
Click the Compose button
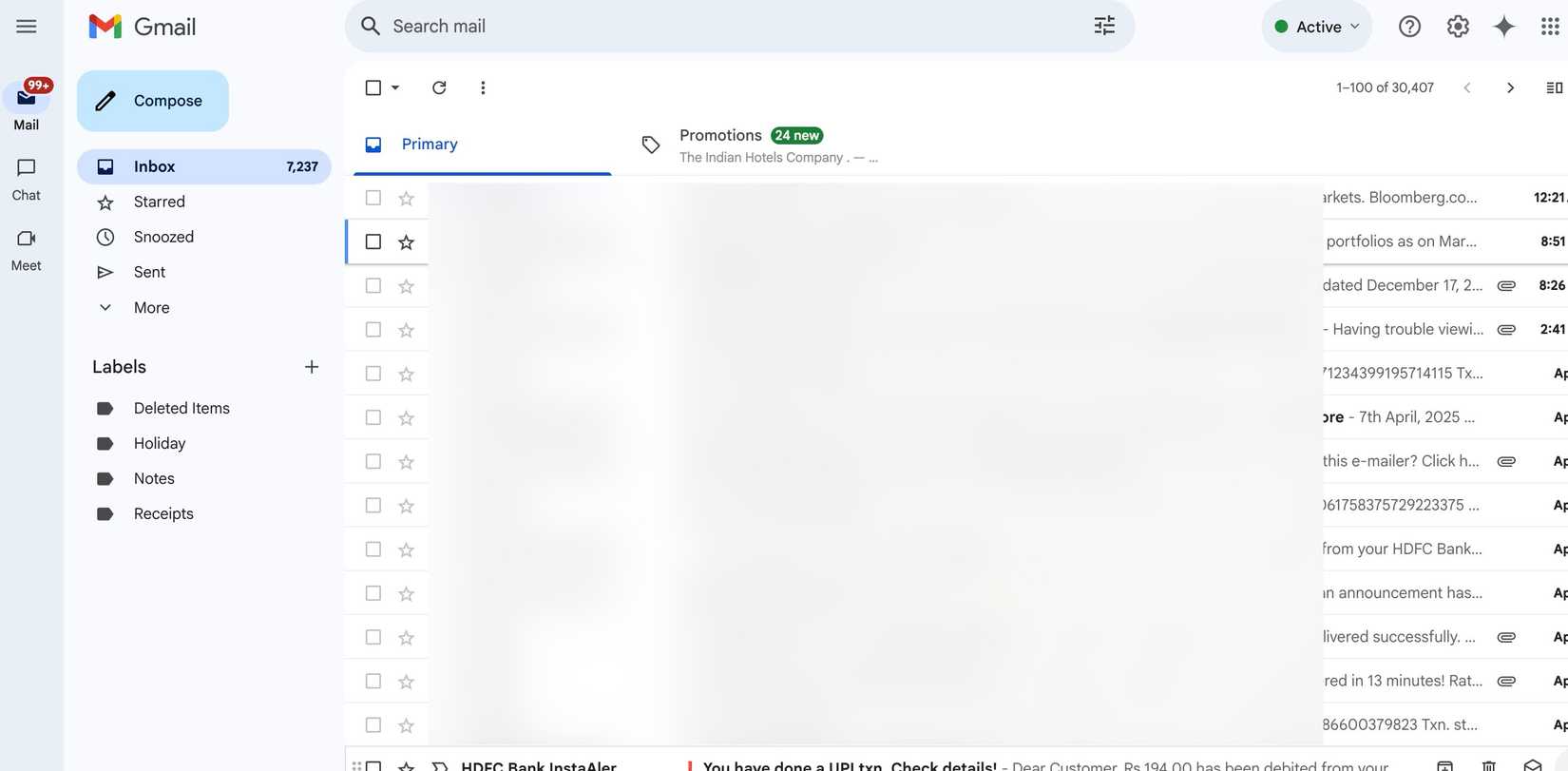[153, 101]
